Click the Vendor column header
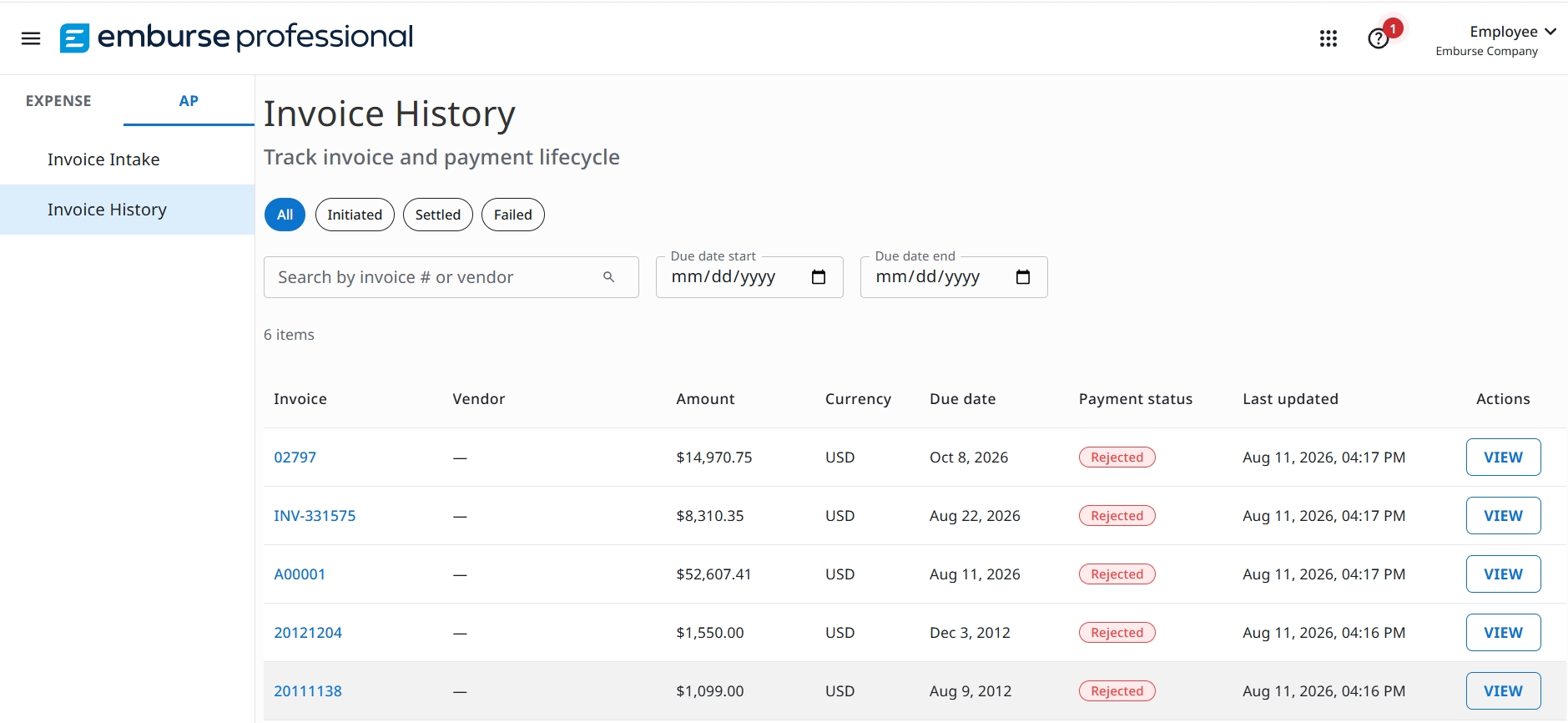1568x723 pixels. pos(479,399)
